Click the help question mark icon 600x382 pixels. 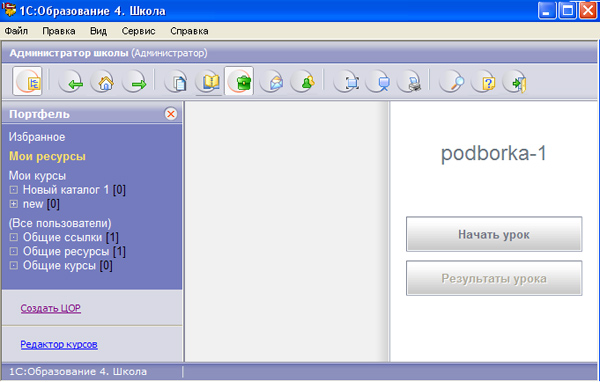click(x=484, y=82)
